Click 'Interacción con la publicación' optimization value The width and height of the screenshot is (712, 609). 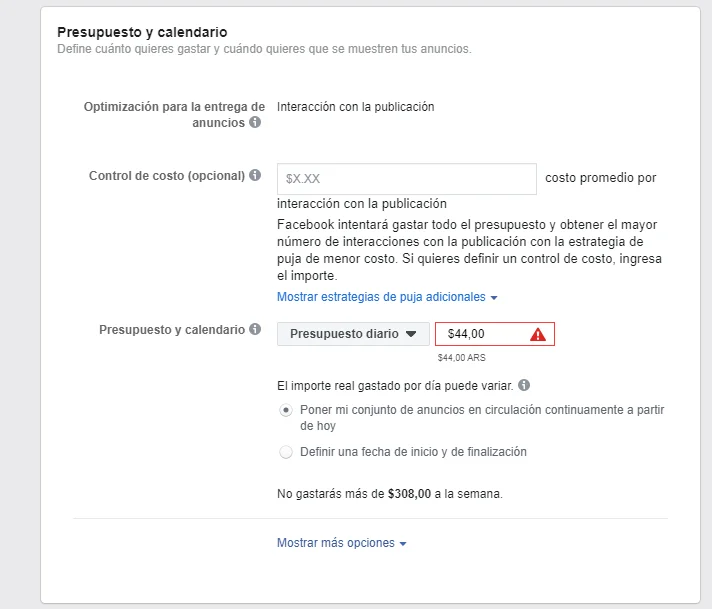pos(355,107)
